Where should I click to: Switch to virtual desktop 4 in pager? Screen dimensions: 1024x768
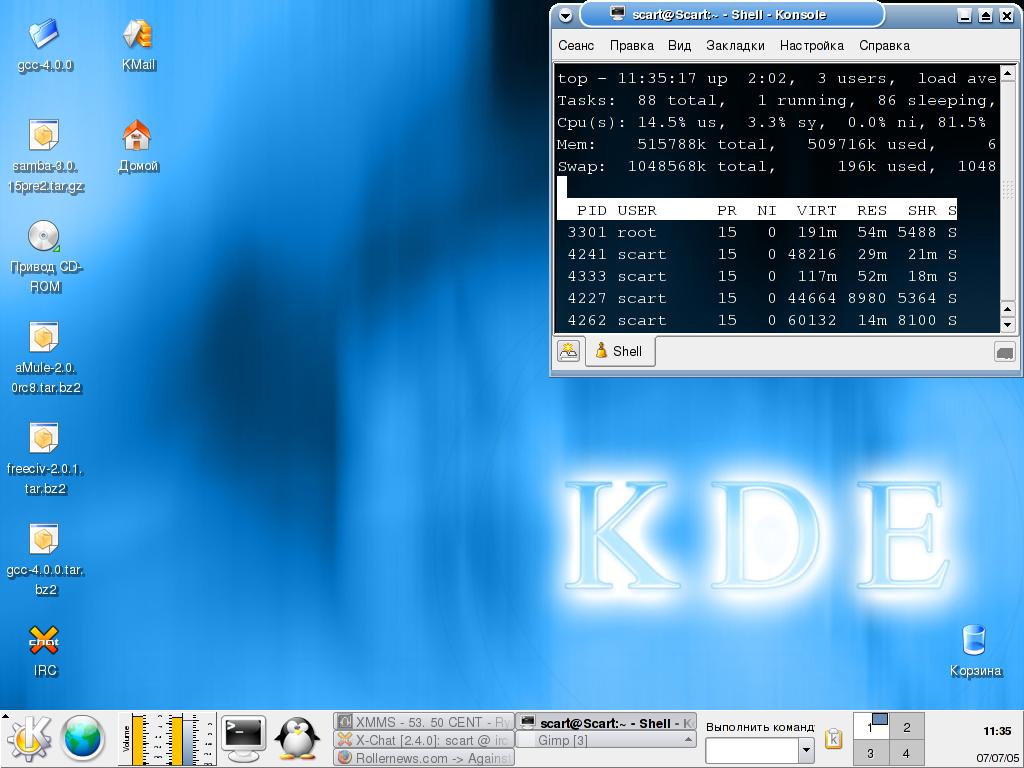pos(906,753)
